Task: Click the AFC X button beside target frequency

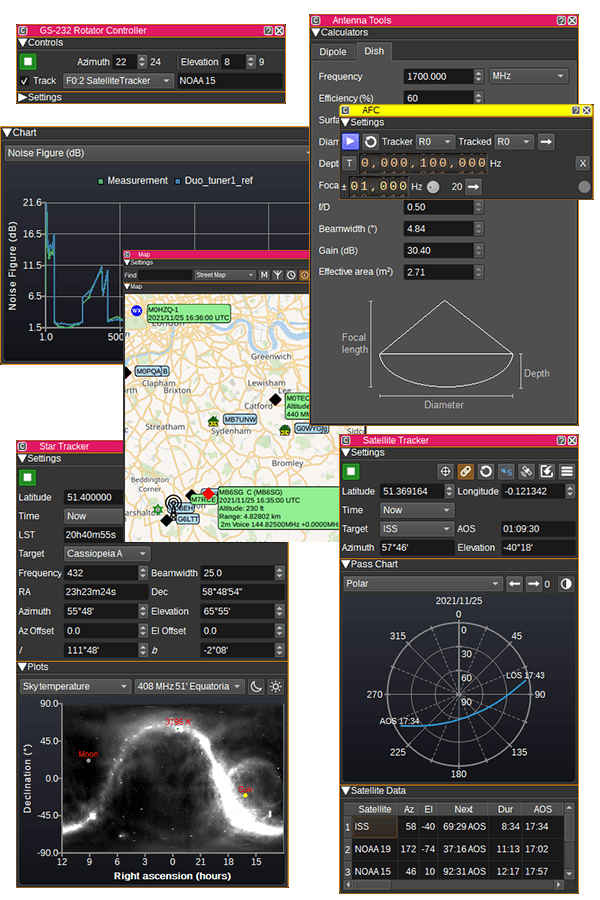Action: click(583, 164)
